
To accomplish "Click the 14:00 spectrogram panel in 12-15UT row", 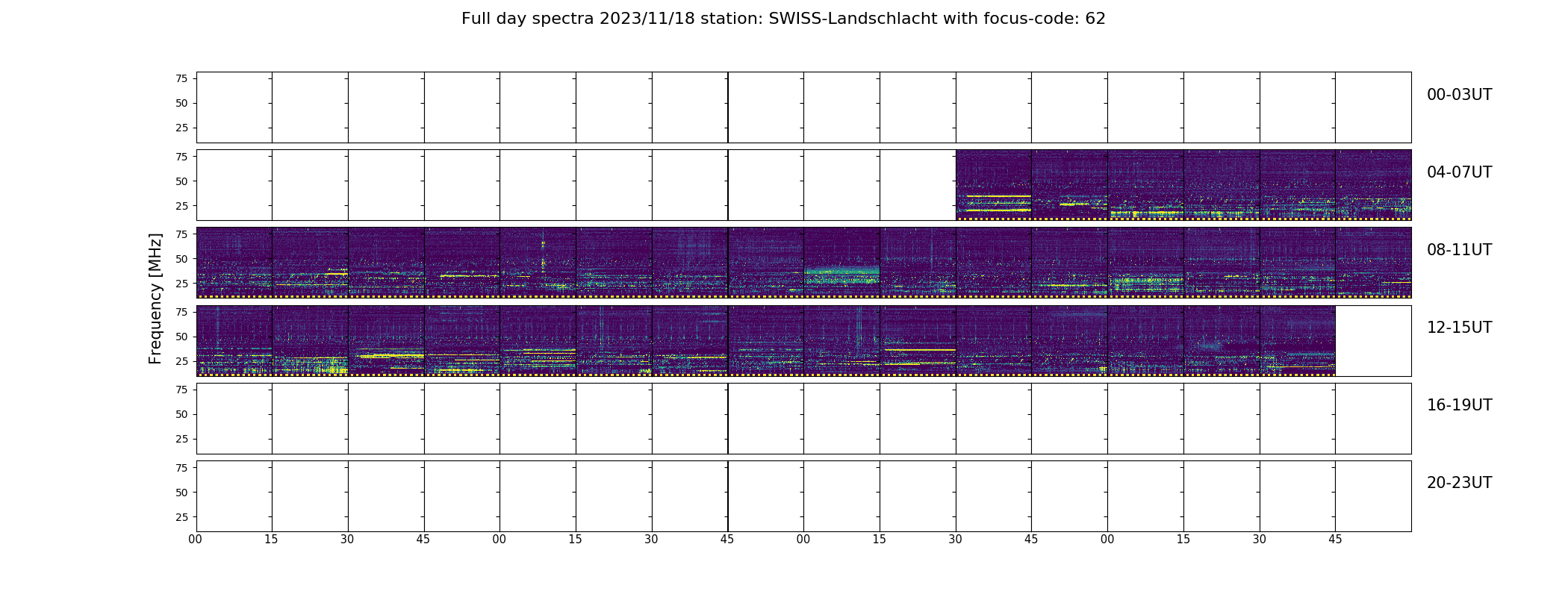I will coord(842,340).
